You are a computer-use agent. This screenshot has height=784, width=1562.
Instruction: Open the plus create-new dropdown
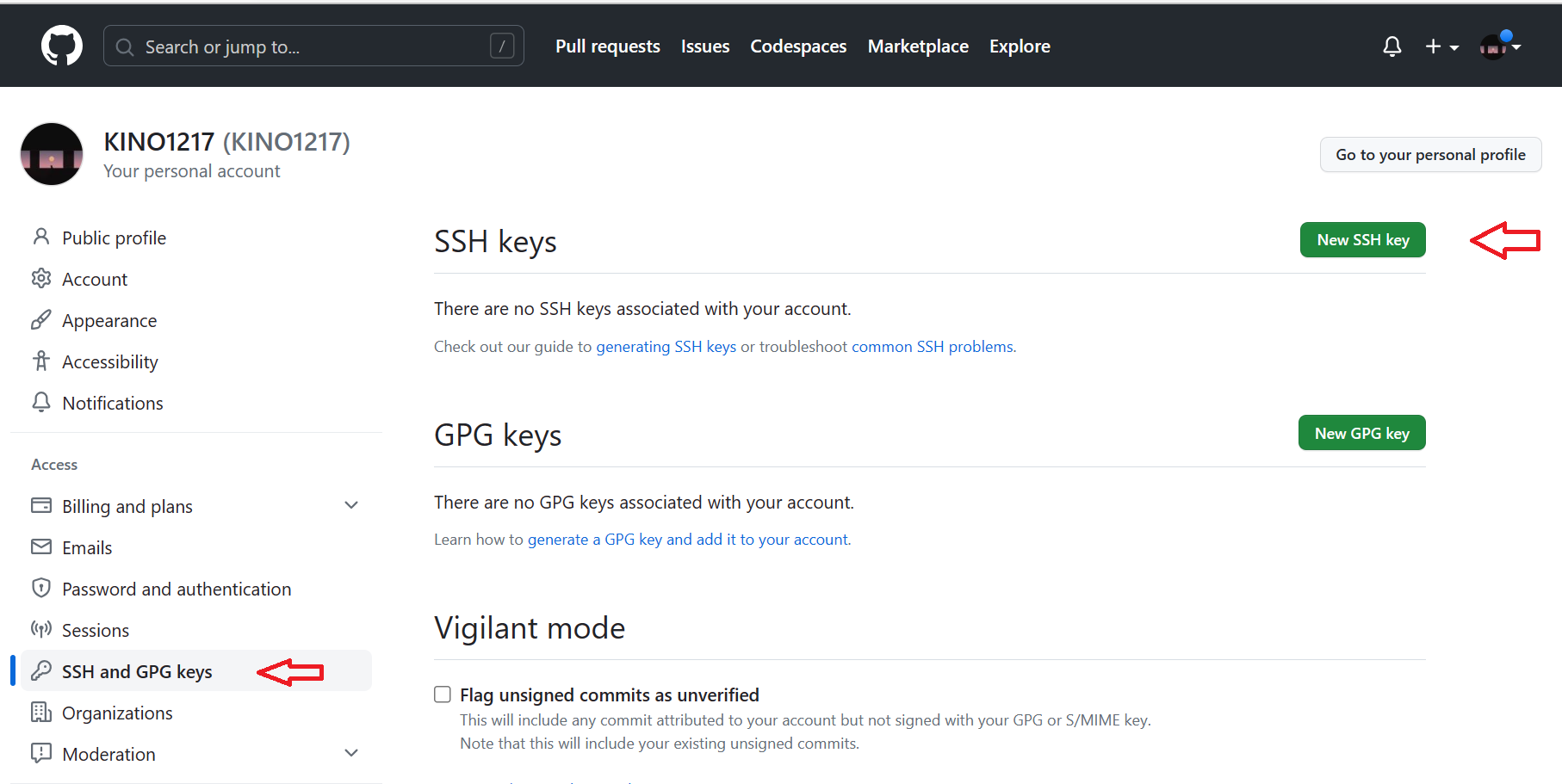pyautogui.click(x=1441, y=46)
